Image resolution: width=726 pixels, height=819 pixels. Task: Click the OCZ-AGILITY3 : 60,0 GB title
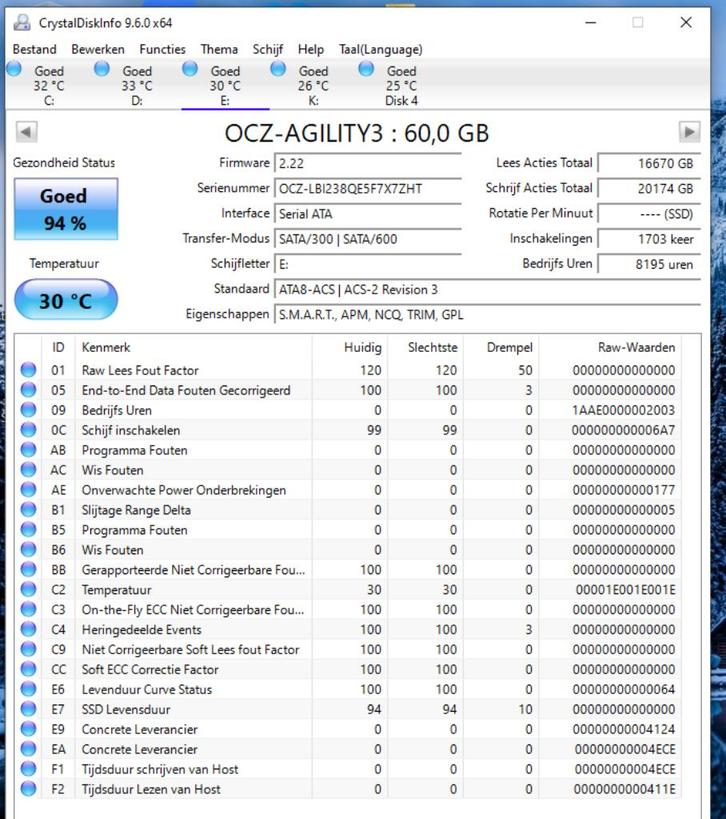pyautogui.click(x=357, y=133)
